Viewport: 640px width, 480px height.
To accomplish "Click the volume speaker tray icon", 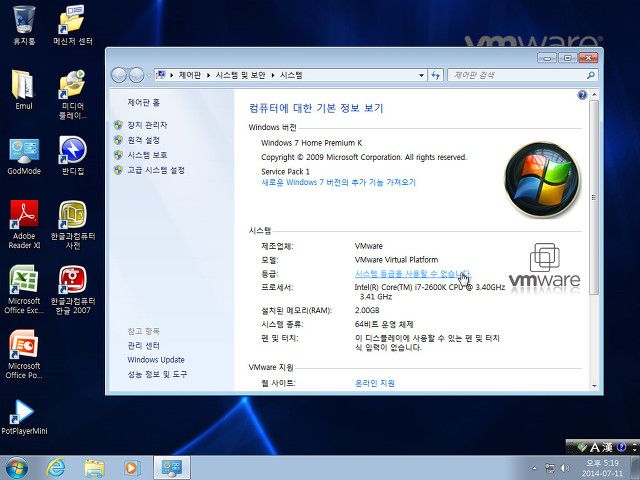I will [565, 468].
